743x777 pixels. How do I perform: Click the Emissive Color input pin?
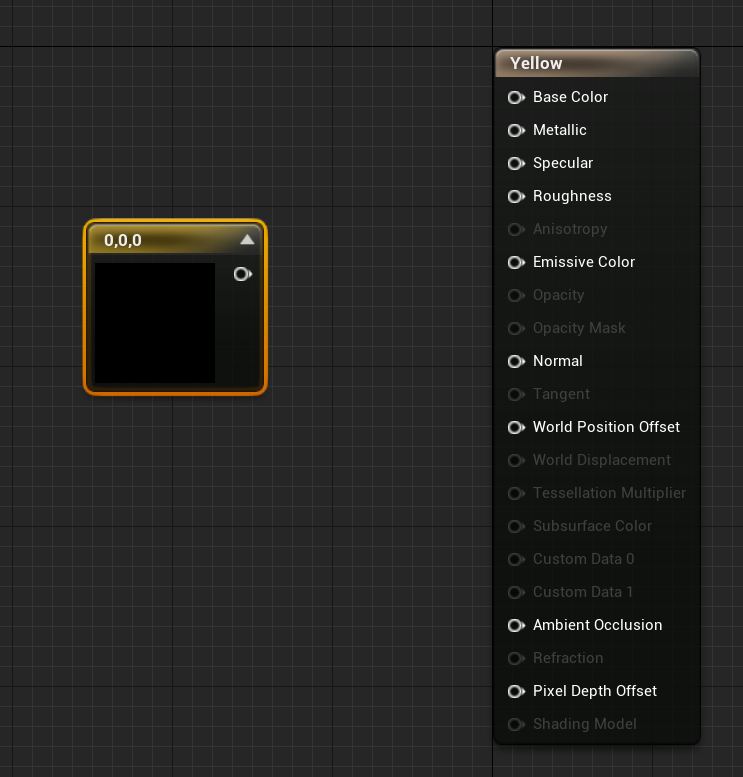coord(516,262)
